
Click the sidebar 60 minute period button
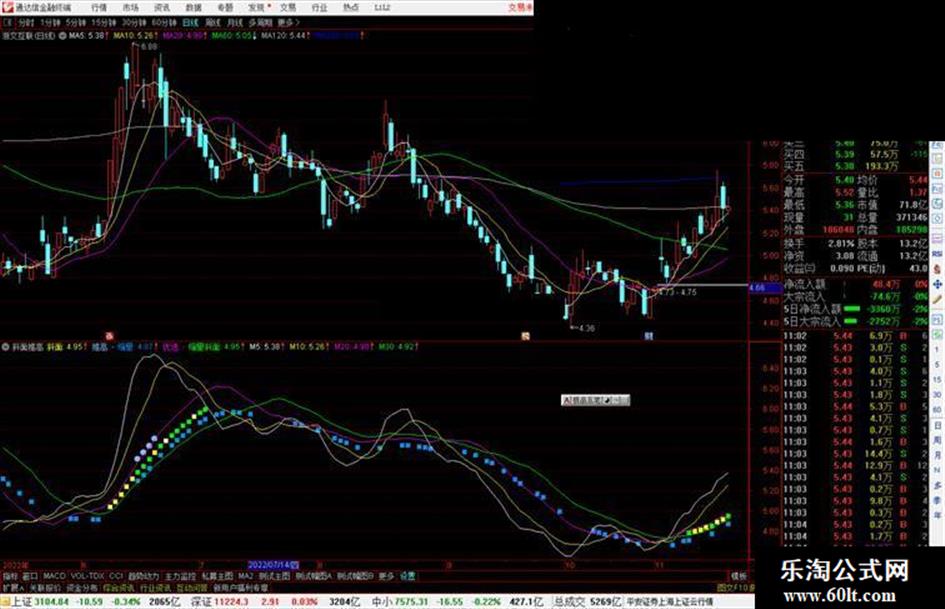point(937,410)
